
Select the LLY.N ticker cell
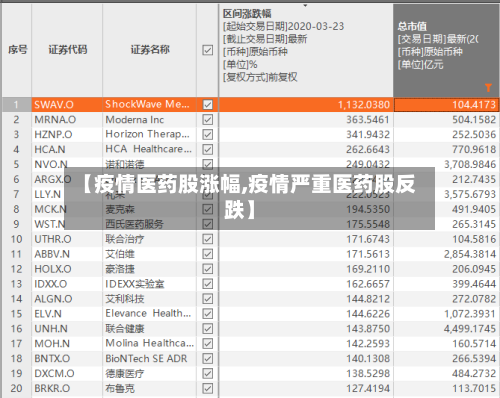click(67, 194)
